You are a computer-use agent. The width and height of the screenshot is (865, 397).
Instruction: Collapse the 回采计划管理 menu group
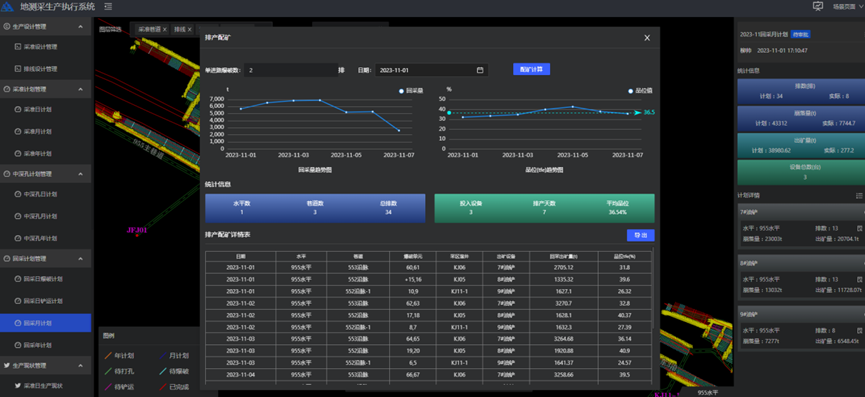pyautogui.click(x=81, y=259)
